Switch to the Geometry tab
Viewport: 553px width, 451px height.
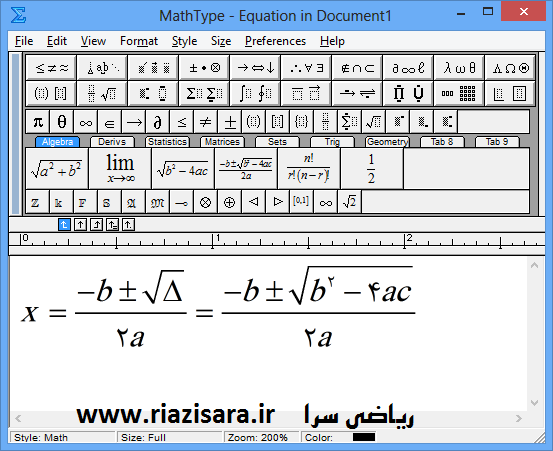click(387, 142)
